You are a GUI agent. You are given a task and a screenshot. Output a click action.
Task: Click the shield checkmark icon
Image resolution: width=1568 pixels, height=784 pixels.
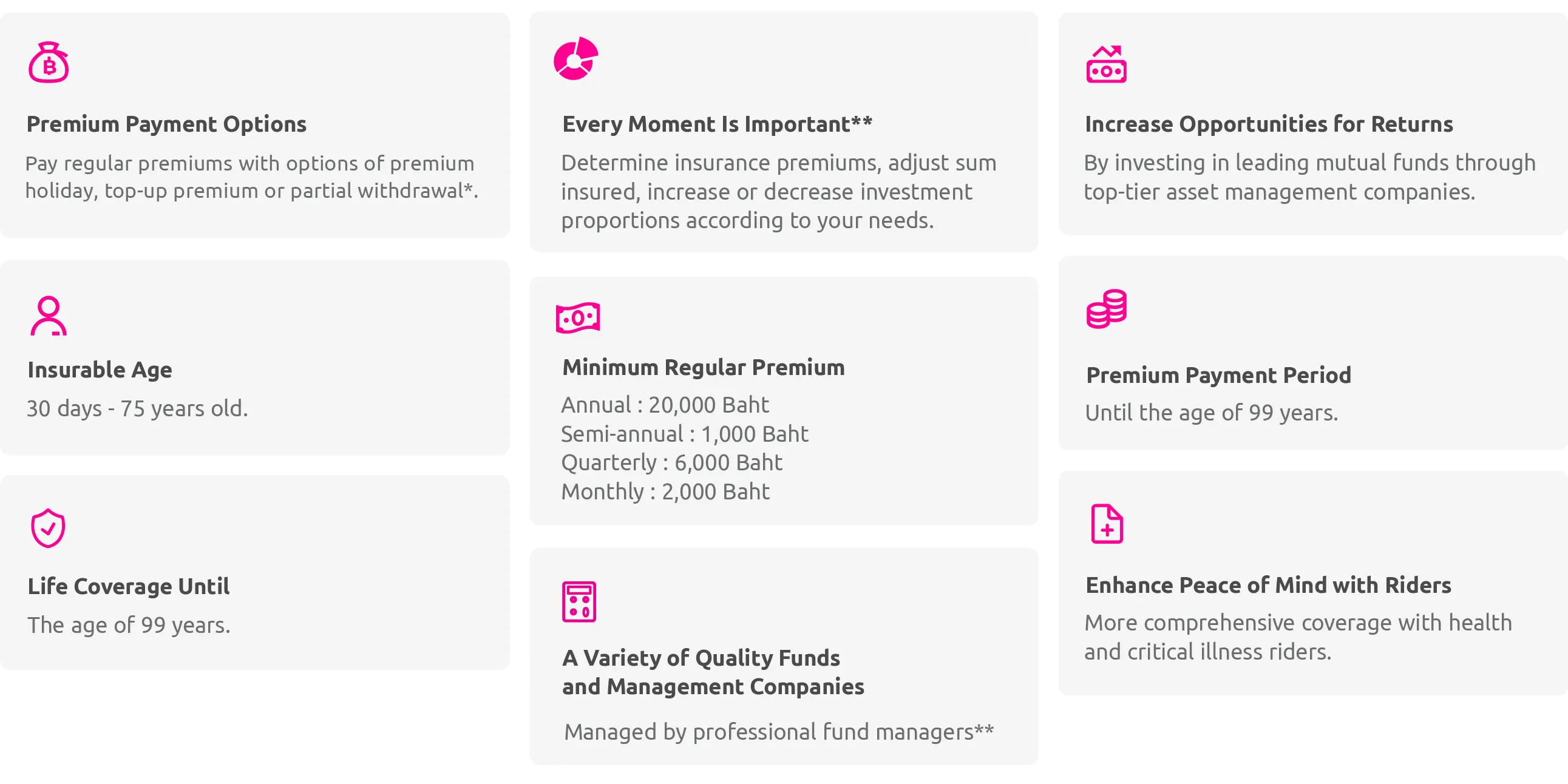[48, 529]
